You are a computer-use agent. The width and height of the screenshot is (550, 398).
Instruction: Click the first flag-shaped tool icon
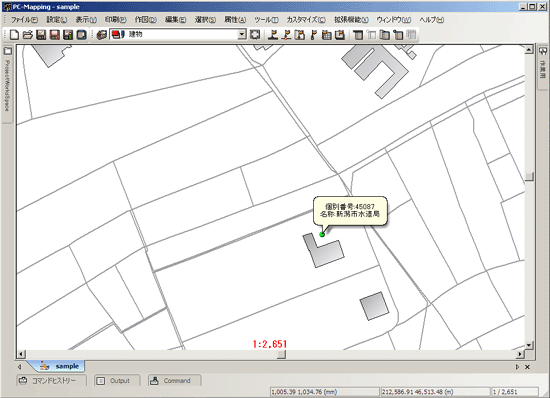point(273,34)
